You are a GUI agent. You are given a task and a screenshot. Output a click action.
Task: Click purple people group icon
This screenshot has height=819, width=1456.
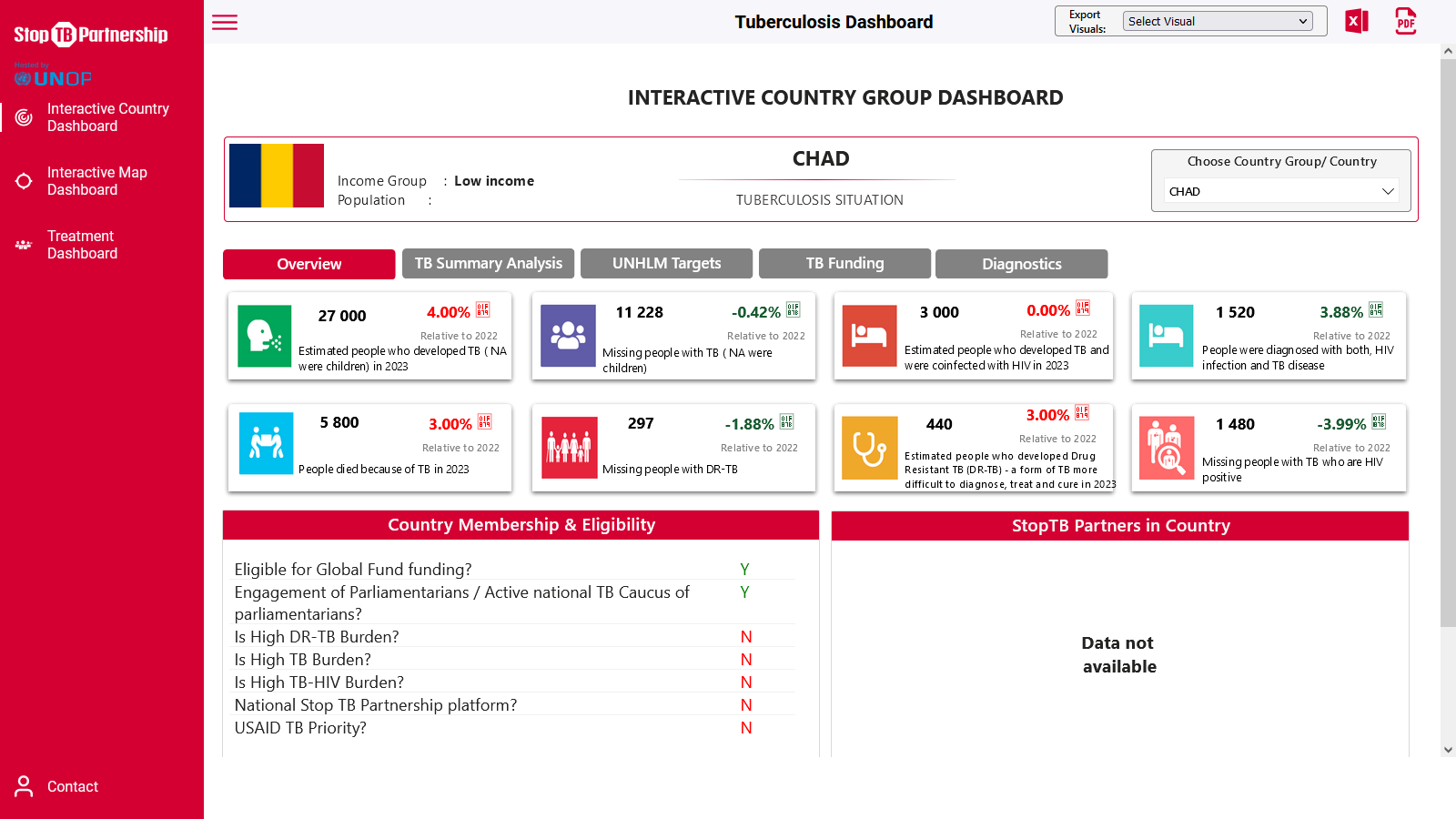pyautogui.click(x=568, y=336)
